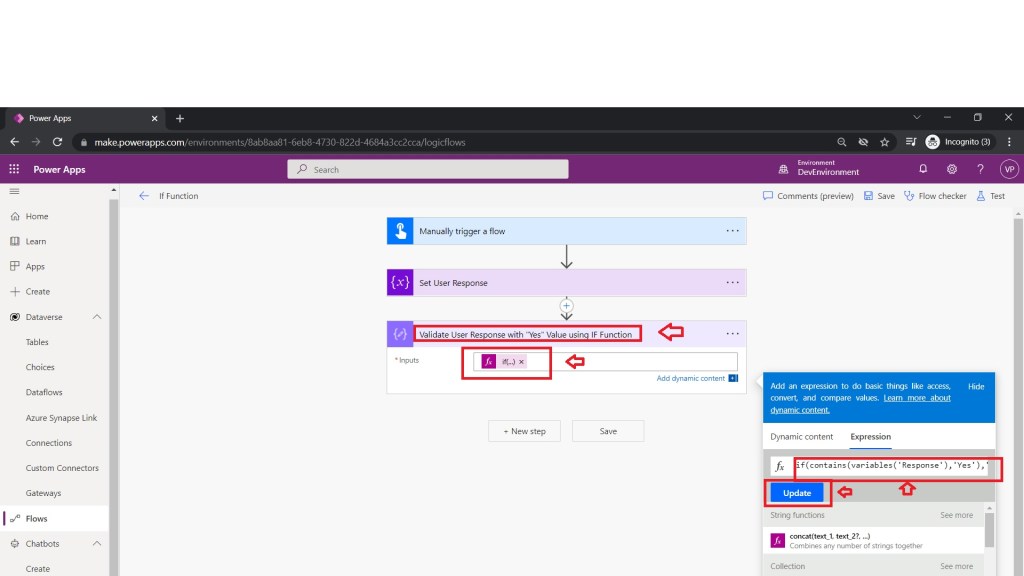Open the settings gear icon

(x=952, y=169)
